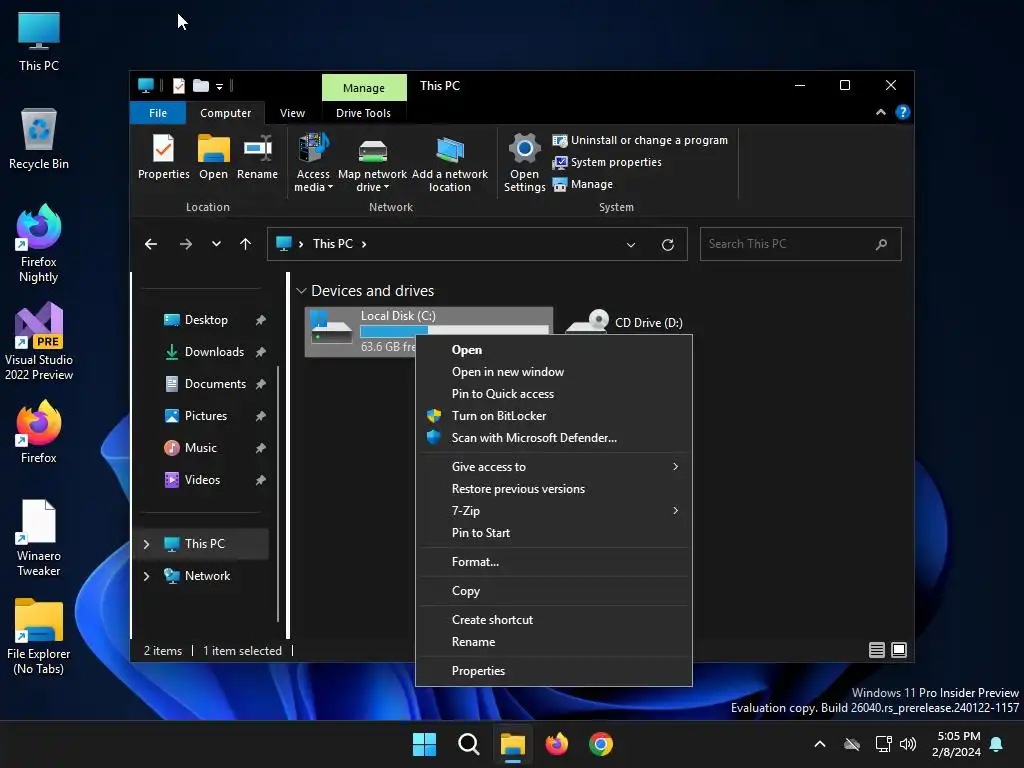Expand the address bar history dropdown
The height and width of the screenshot is (768, 1024).
click(631, 245)
